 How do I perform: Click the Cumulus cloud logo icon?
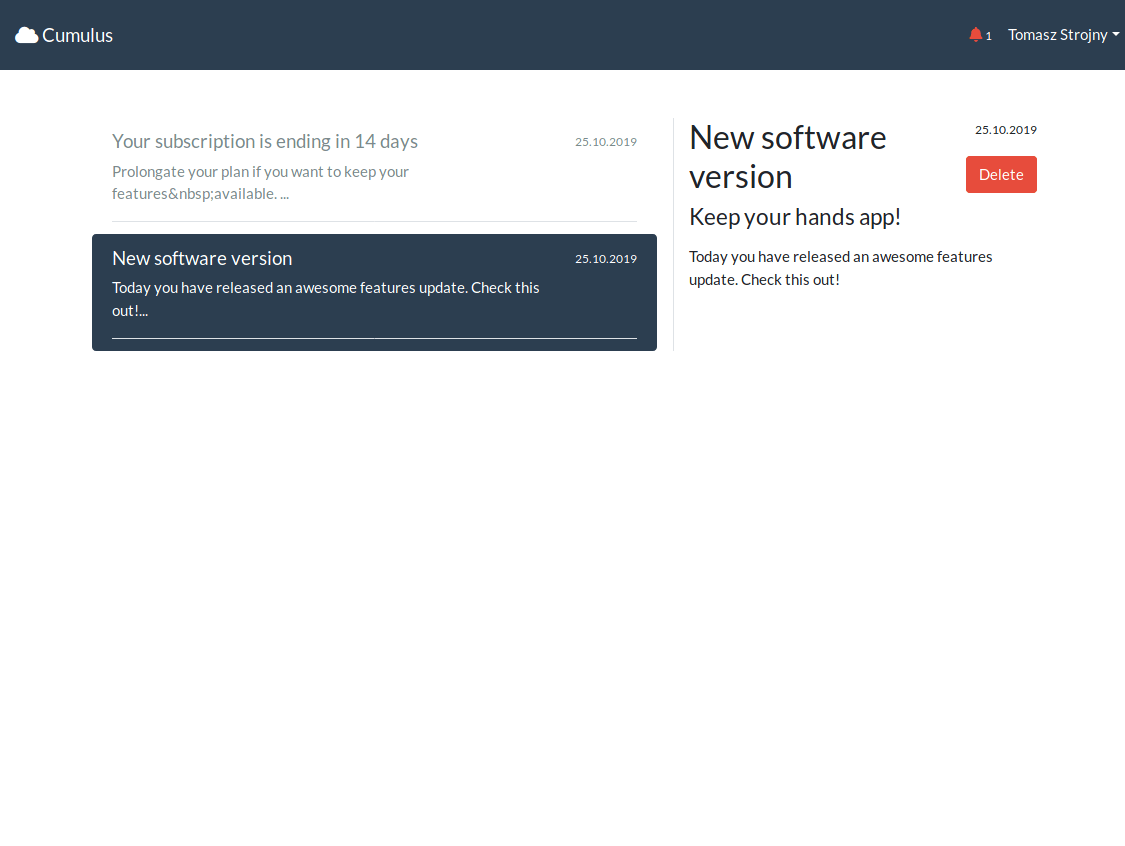pyautogui.click(x=27, y=35)
